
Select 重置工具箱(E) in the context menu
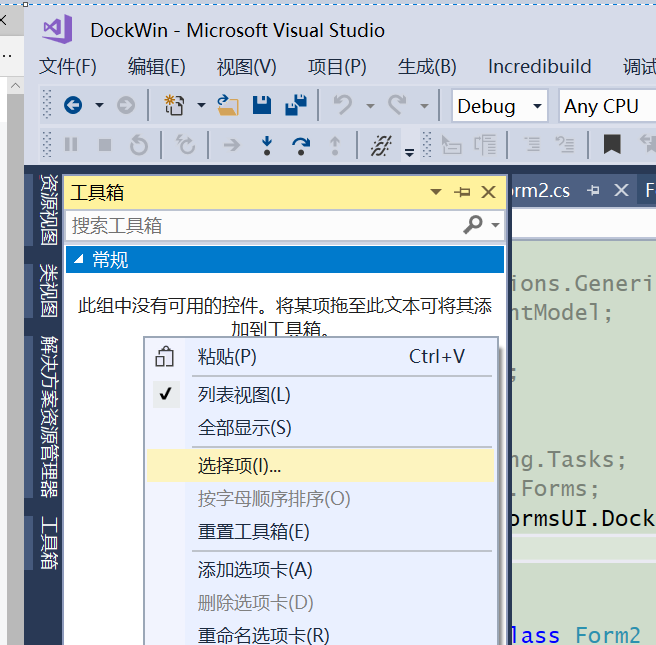[320, 532]
